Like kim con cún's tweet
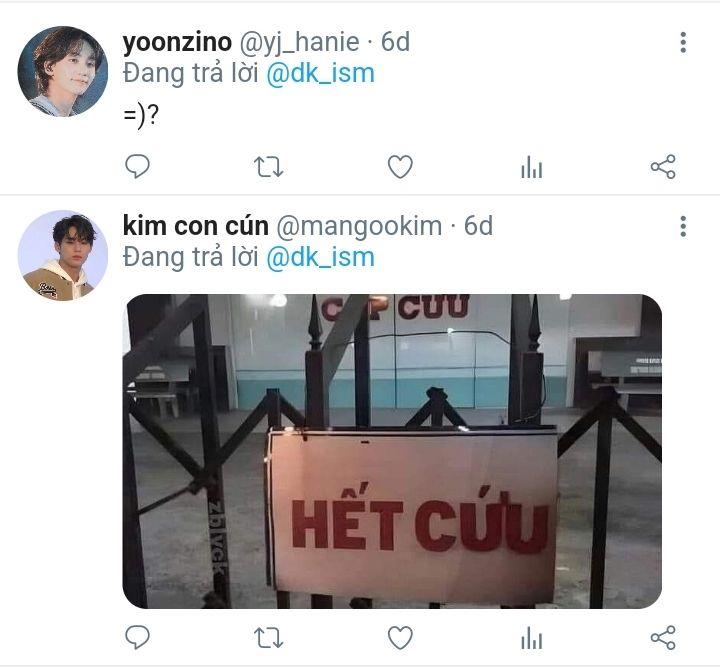 click(x=400, y=638)
